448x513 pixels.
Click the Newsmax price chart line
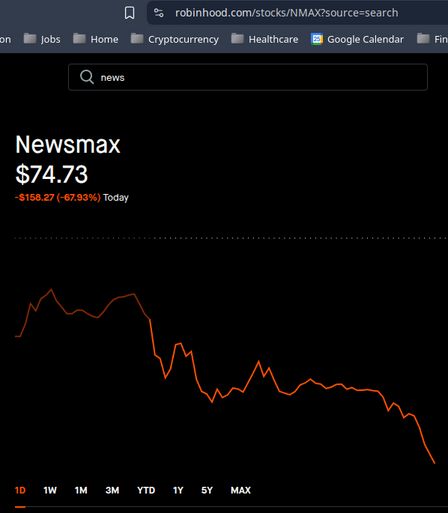[x=225, y=376]
